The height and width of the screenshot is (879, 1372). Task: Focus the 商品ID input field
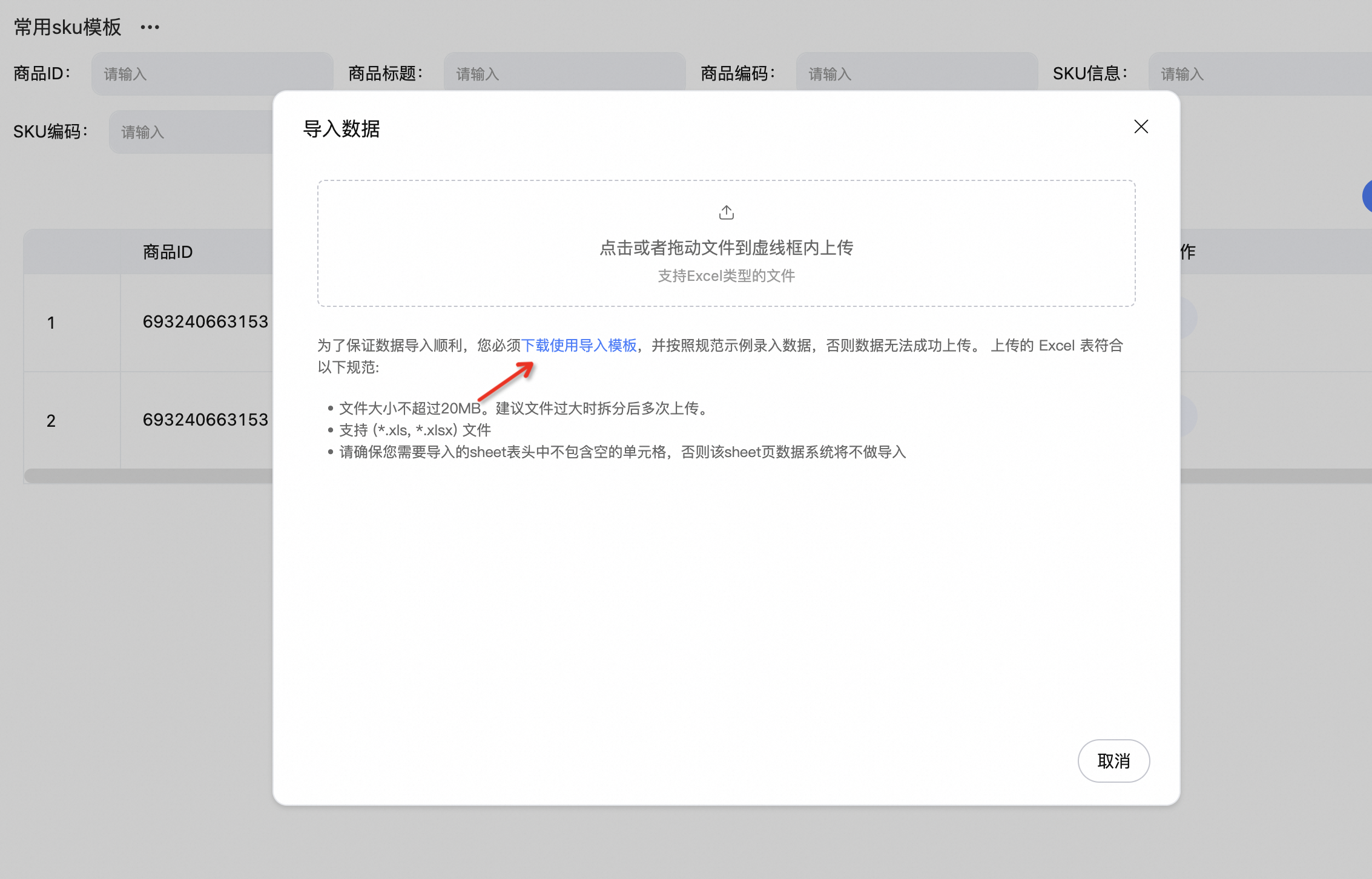212,74
